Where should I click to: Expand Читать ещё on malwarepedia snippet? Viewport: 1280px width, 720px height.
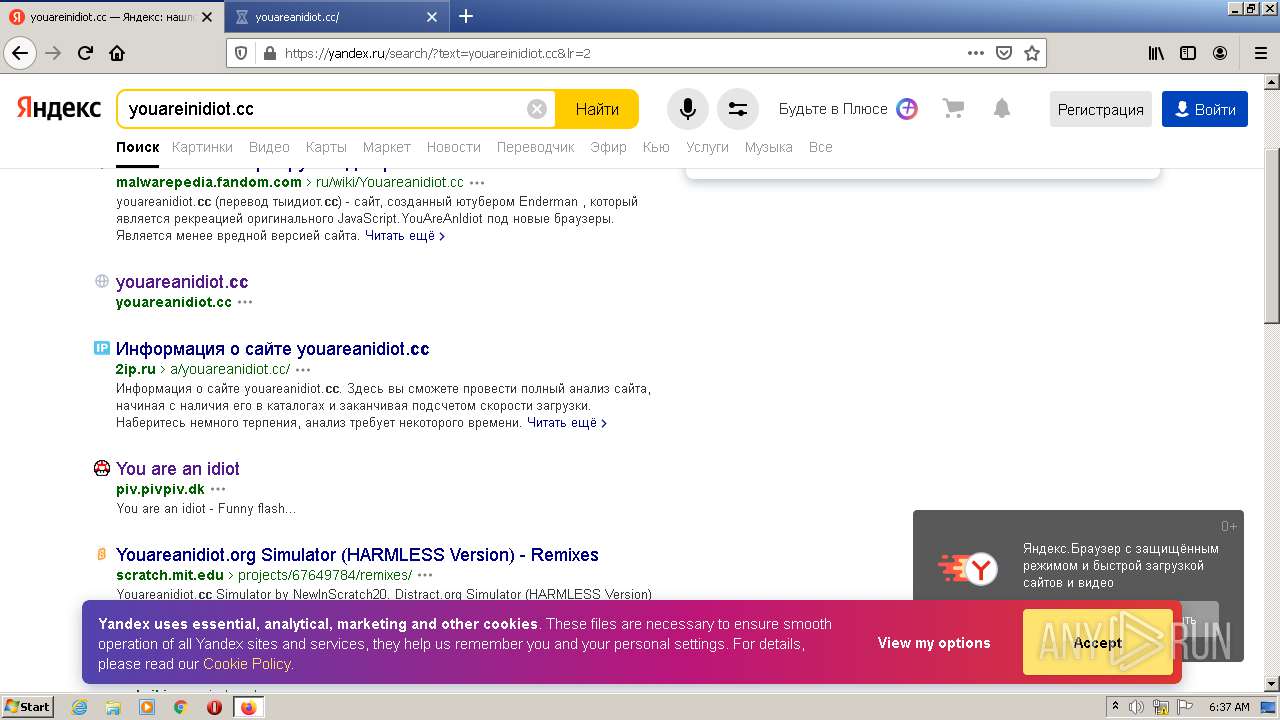pyautogui.click(x=404, y=236)
